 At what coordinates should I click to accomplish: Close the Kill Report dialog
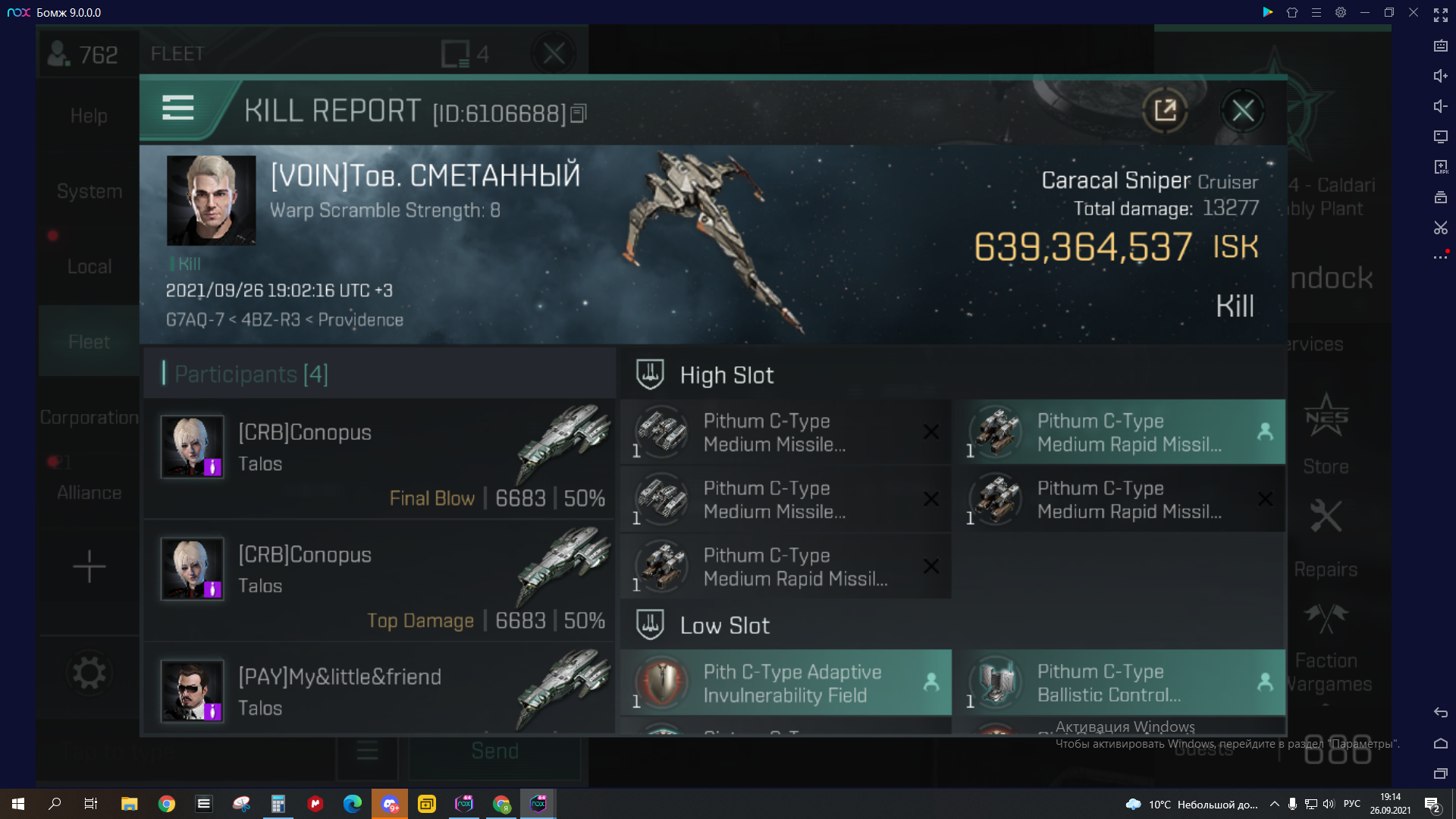pyautogui.click(x=1246, y=110)
